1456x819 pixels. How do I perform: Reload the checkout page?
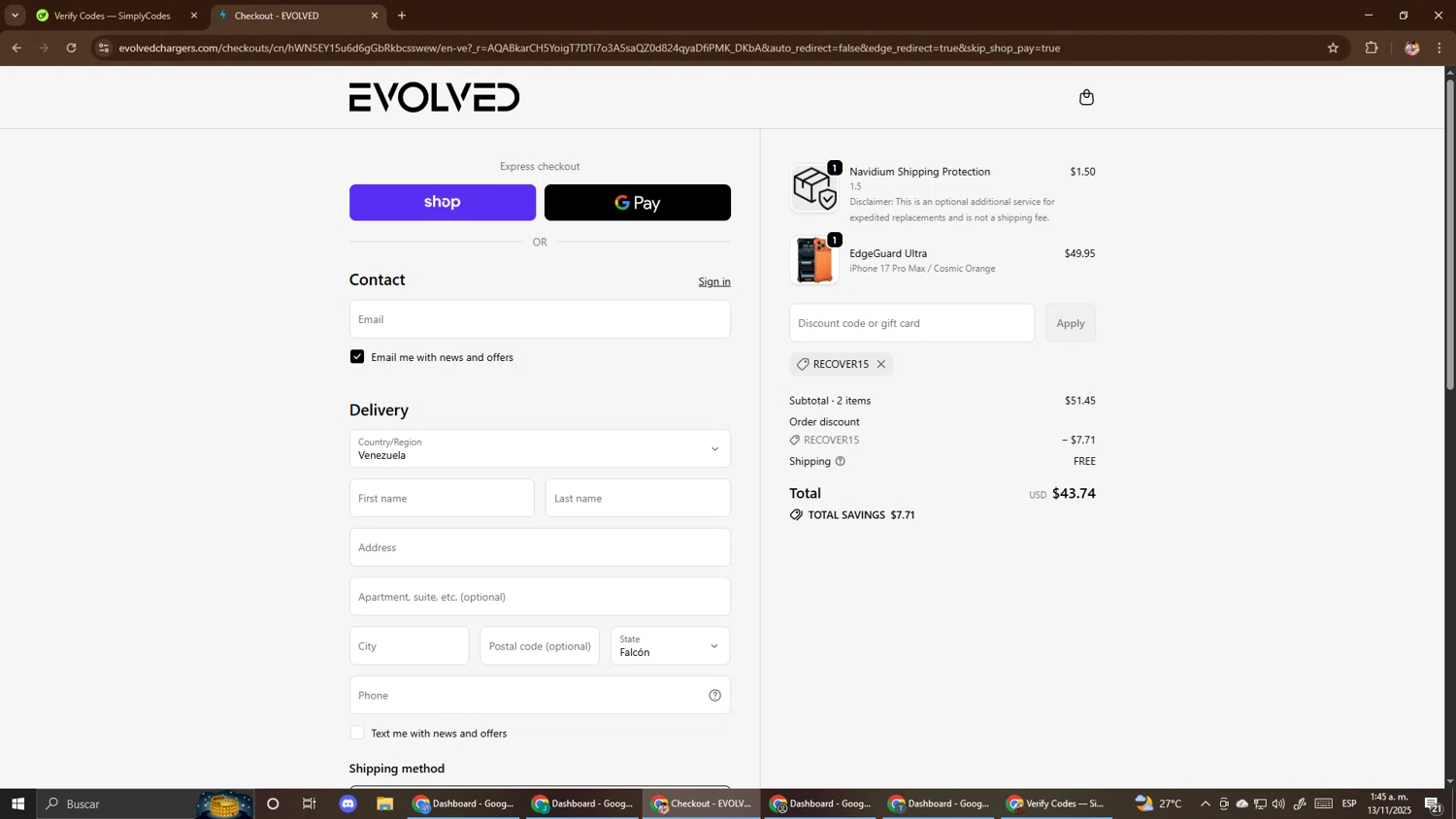(71, 48)
